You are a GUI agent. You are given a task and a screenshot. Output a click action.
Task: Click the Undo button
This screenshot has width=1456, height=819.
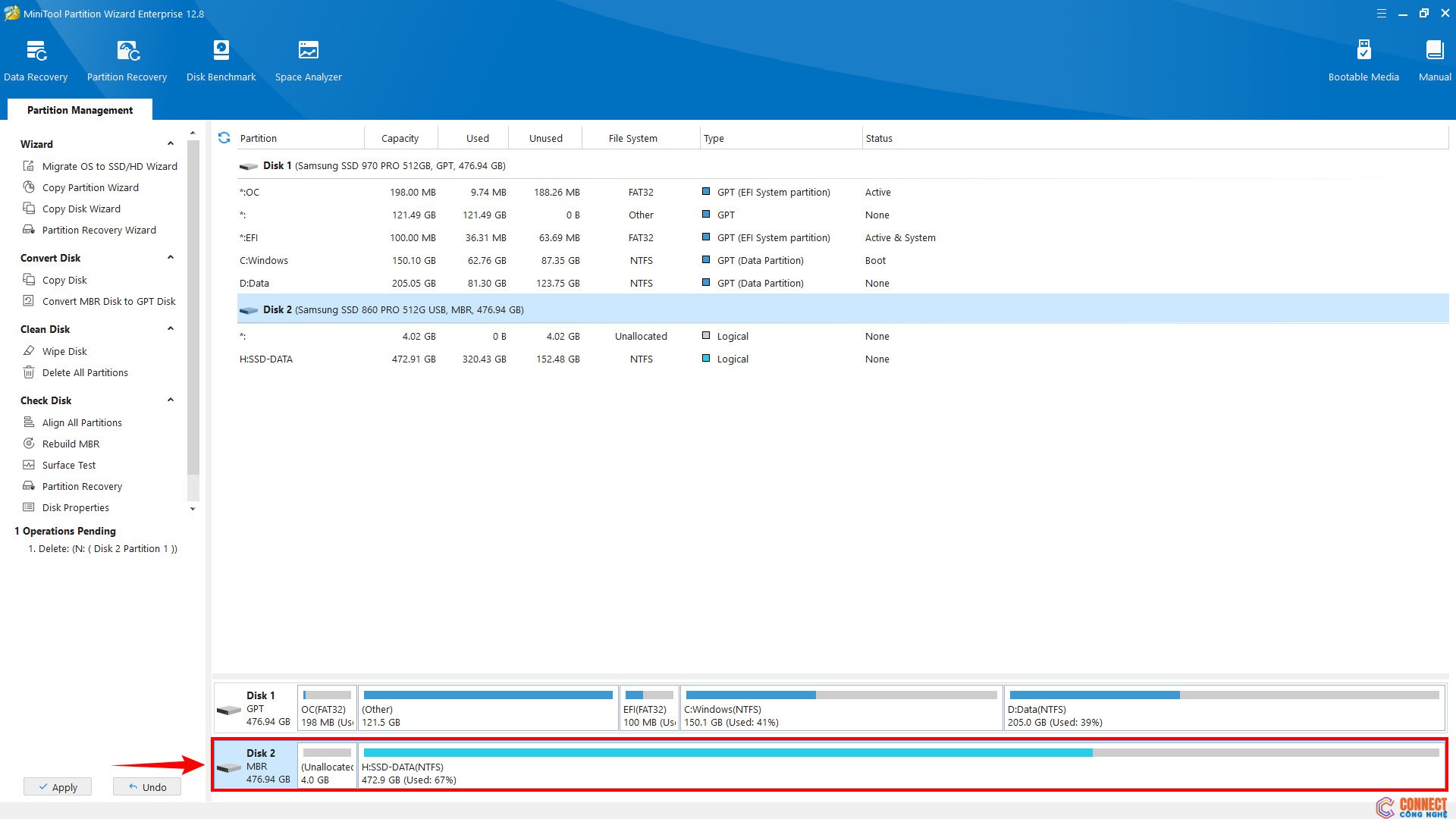pos(147,787)
